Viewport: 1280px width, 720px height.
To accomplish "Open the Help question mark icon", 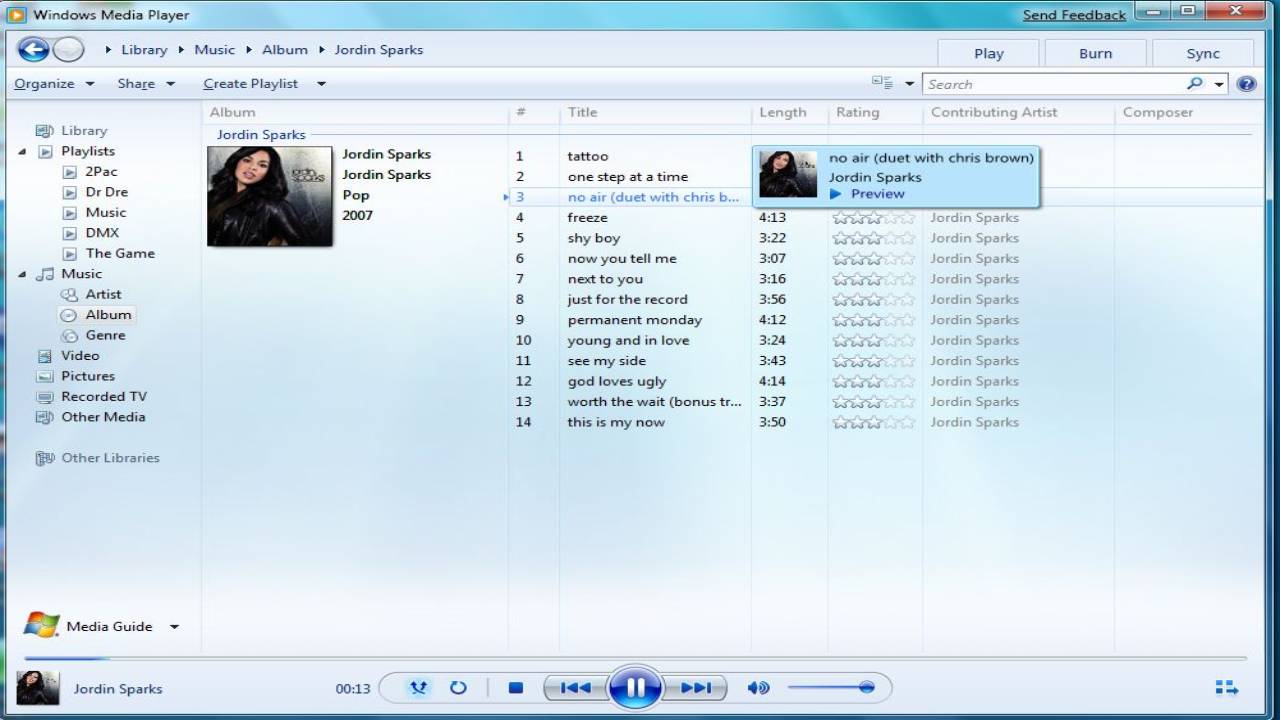I will 1246,84.
